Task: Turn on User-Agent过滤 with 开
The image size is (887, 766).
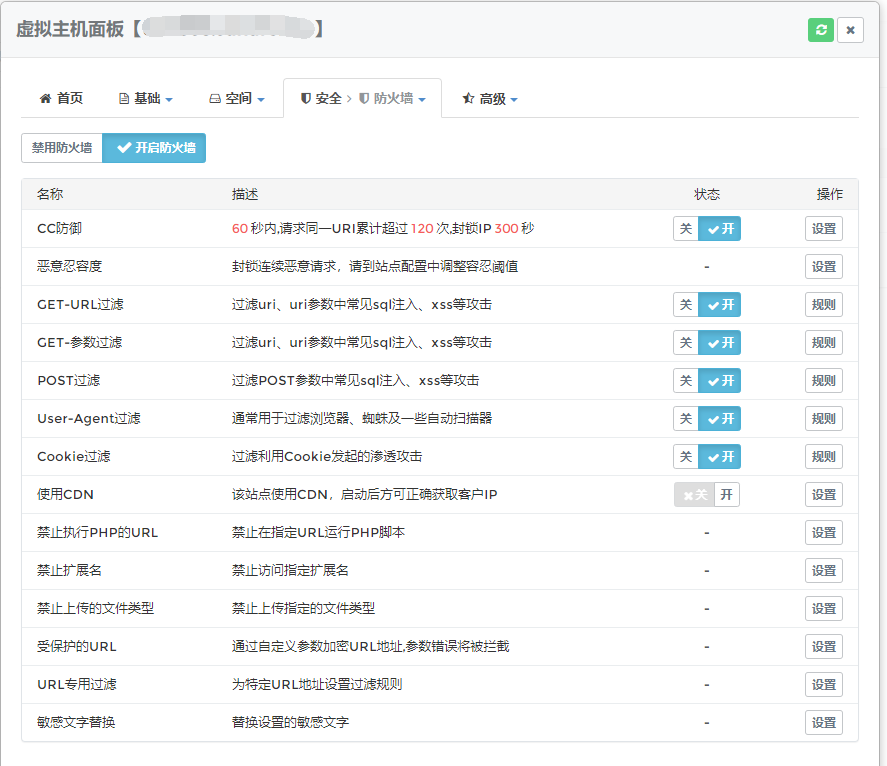Action: pos(720,418)
